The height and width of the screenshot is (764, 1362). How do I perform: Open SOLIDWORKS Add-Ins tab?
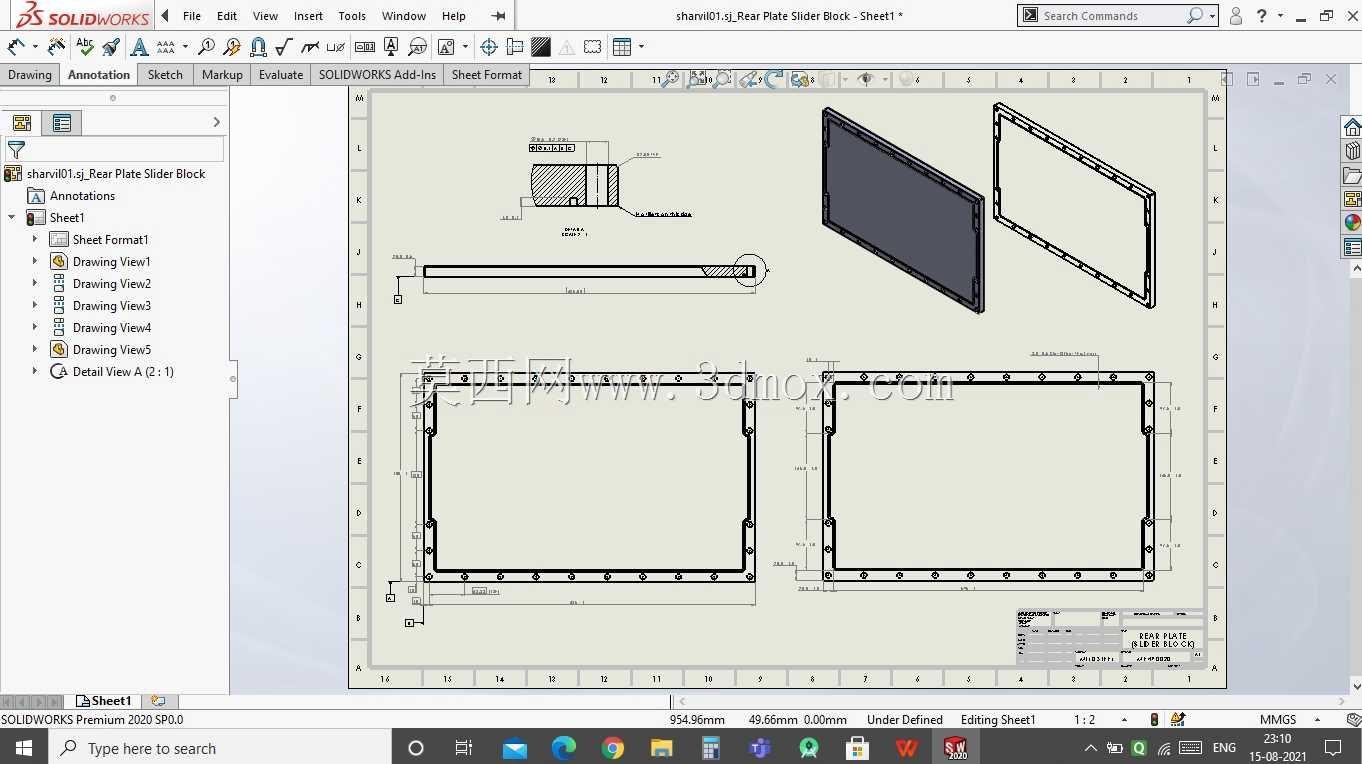[378, 74]
